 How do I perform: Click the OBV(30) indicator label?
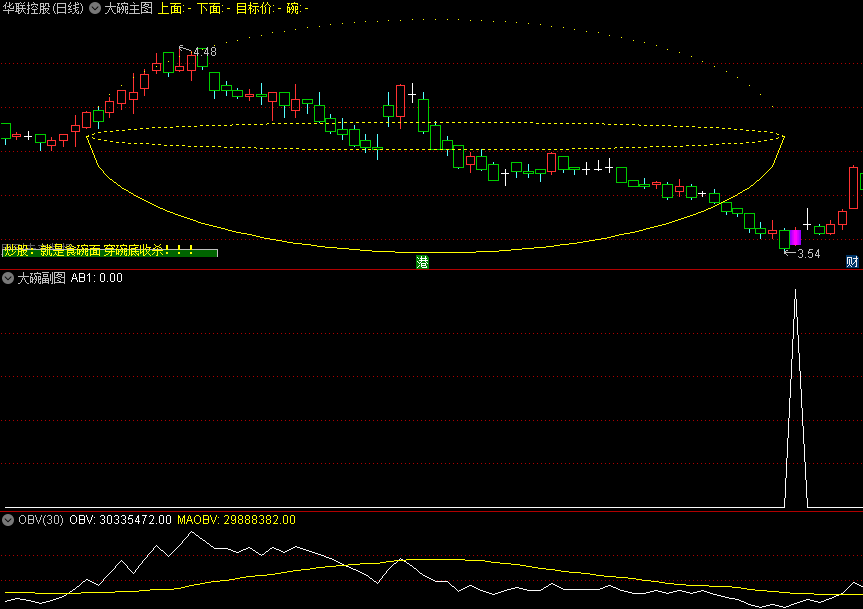[41, 520]
